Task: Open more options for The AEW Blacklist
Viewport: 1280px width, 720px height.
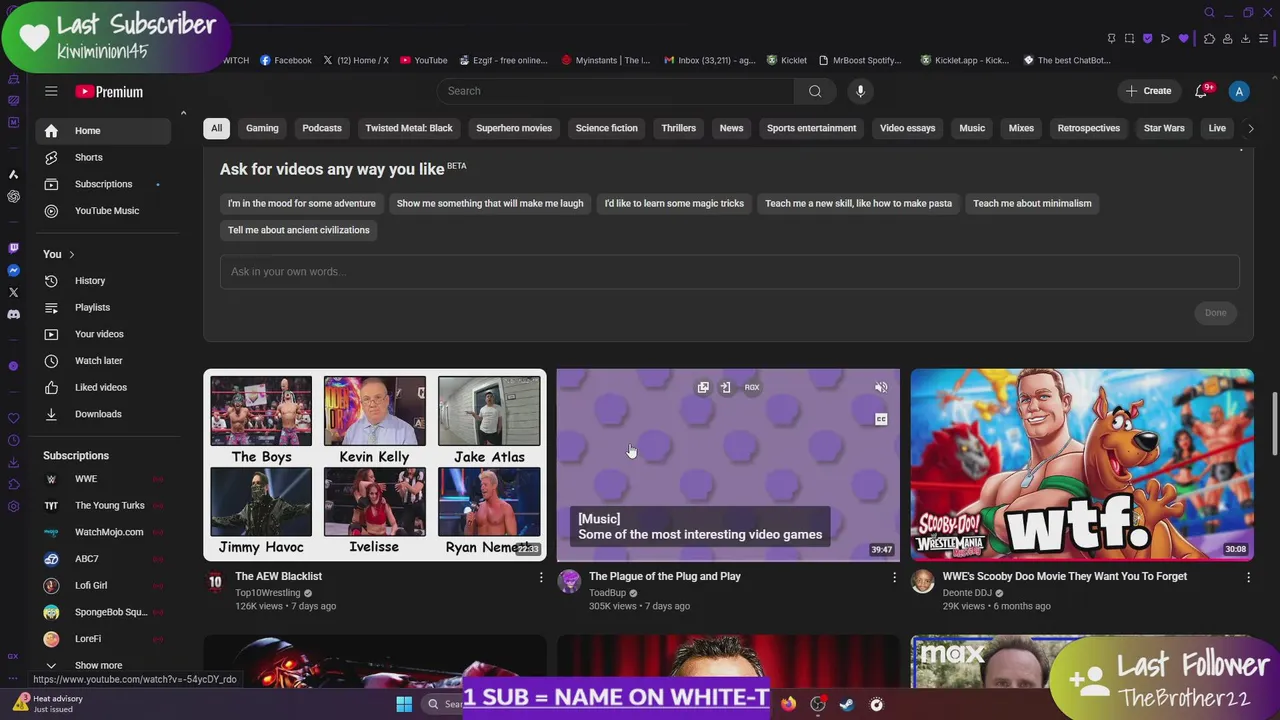Action: (x=541, y=577)
